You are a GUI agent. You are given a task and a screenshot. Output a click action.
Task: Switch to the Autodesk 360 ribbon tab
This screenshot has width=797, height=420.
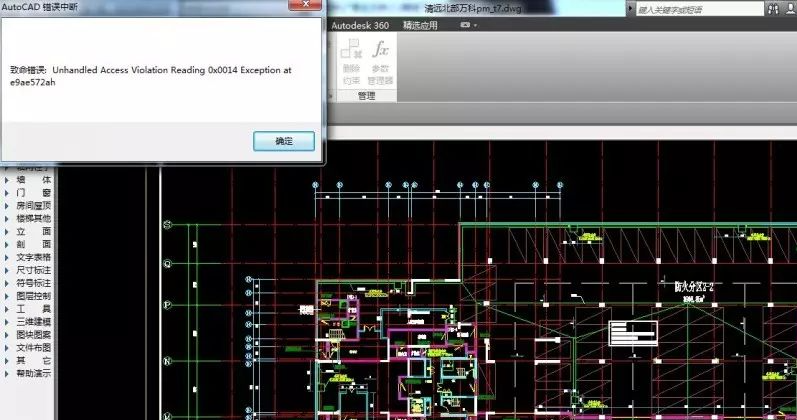coord(360,24)
